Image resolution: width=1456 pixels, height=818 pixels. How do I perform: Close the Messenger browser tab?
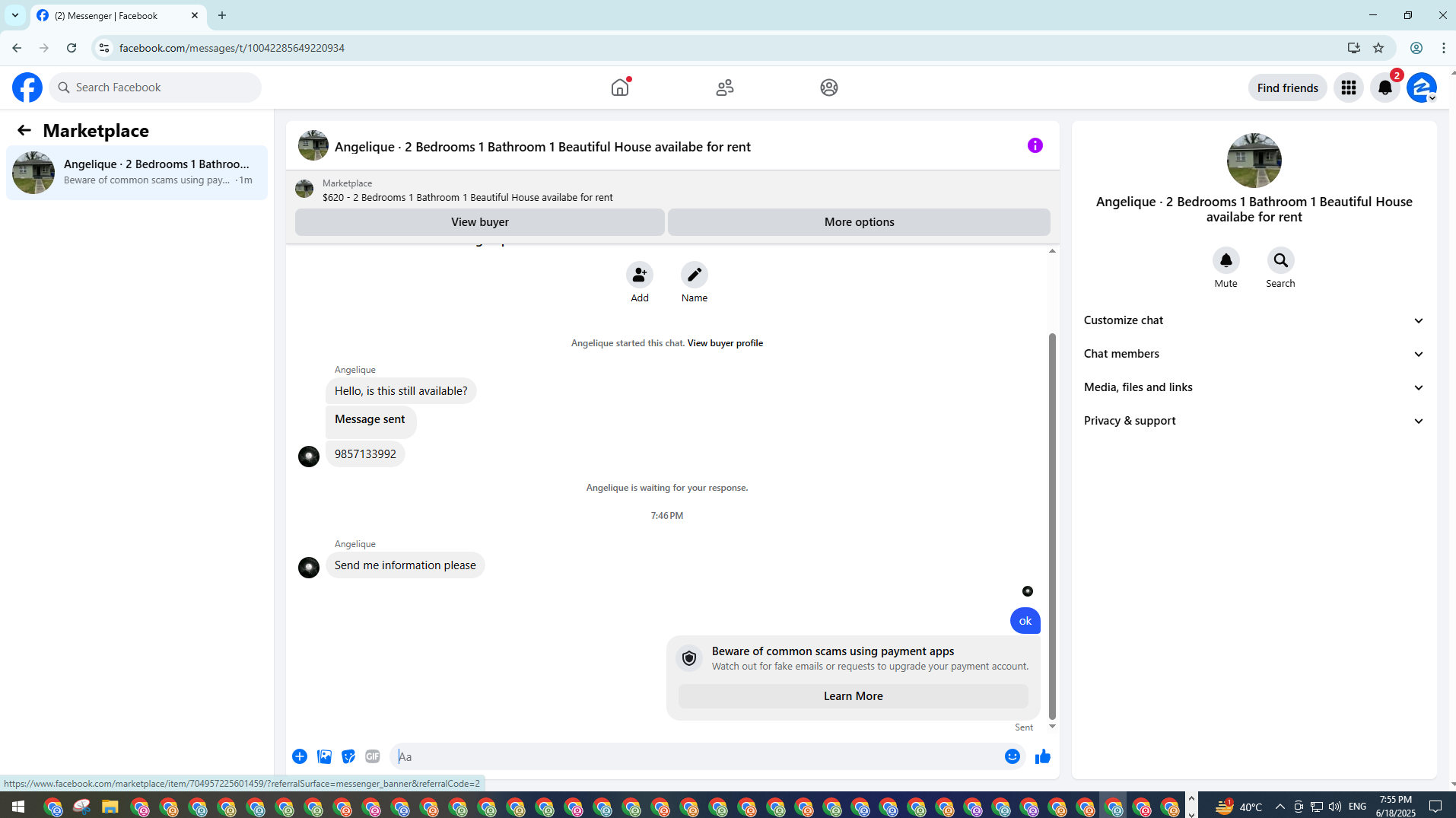[x=195, y=15]
